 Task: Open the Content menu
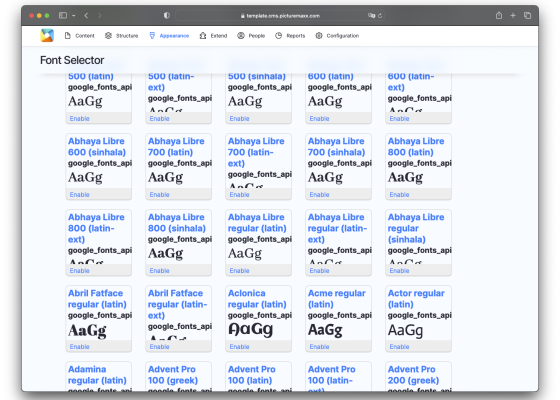coord(79,36)
